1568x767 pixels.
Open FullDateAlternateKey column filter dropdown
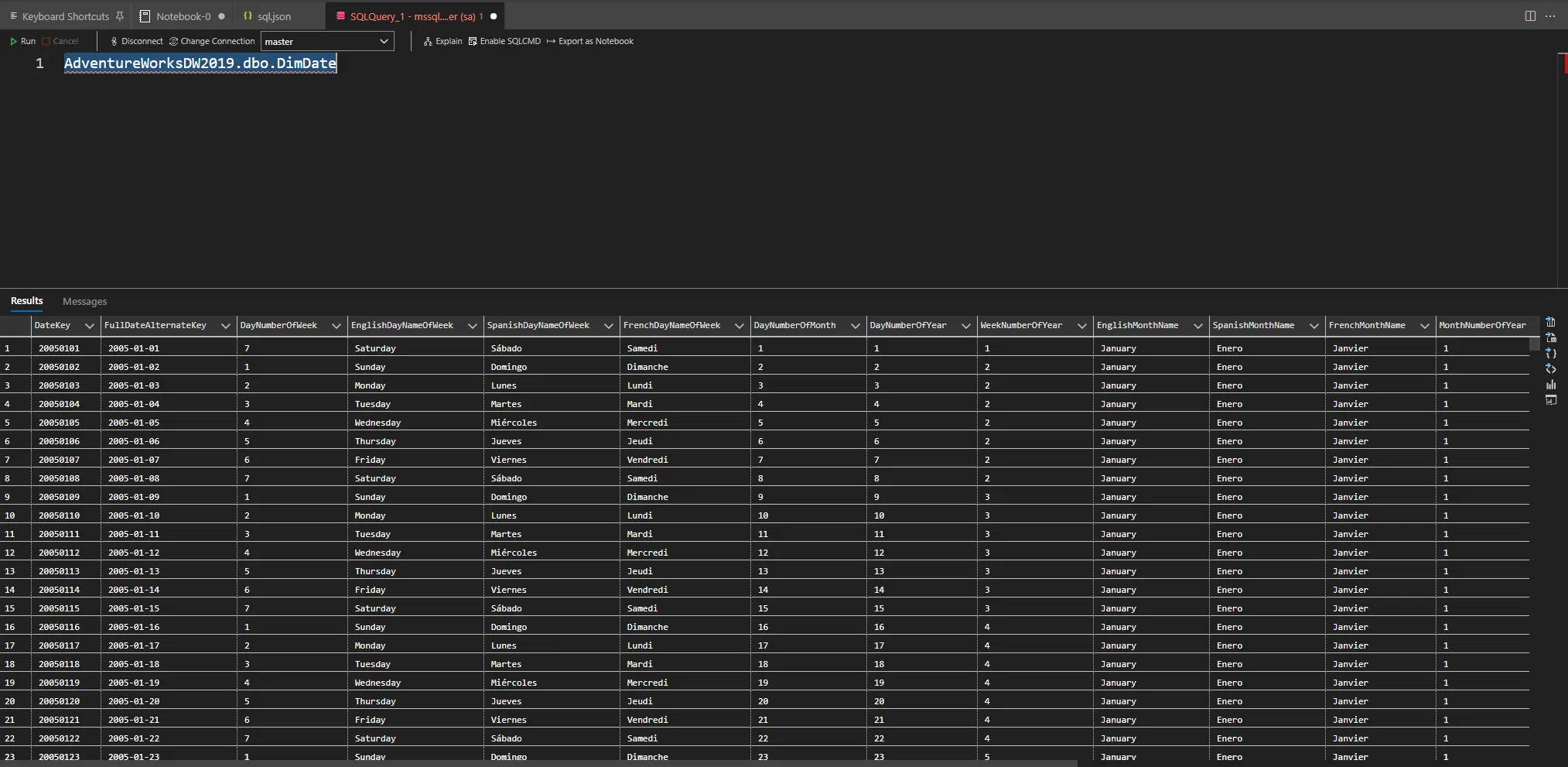point(226,326)
